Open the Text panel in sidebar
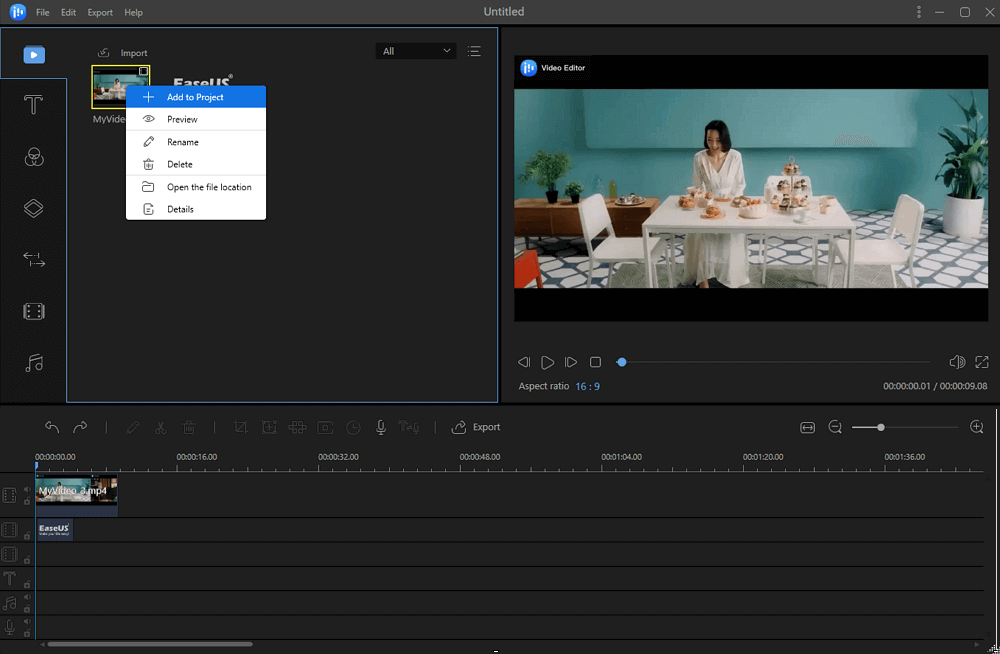The height and width of the screenshot is (654, 1000). 34,105
